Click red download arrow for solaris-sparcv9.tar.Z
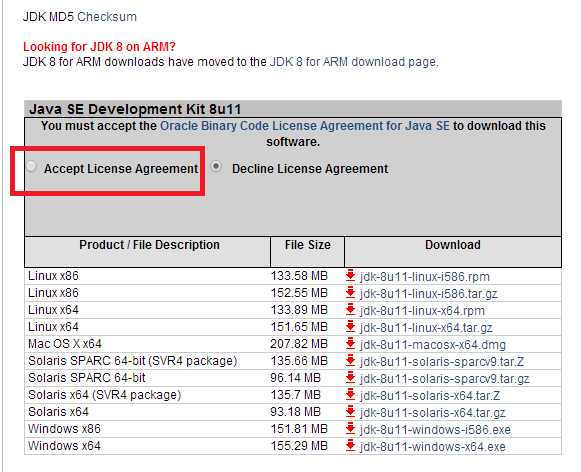 pyautogui.click(x=351, y=361)
